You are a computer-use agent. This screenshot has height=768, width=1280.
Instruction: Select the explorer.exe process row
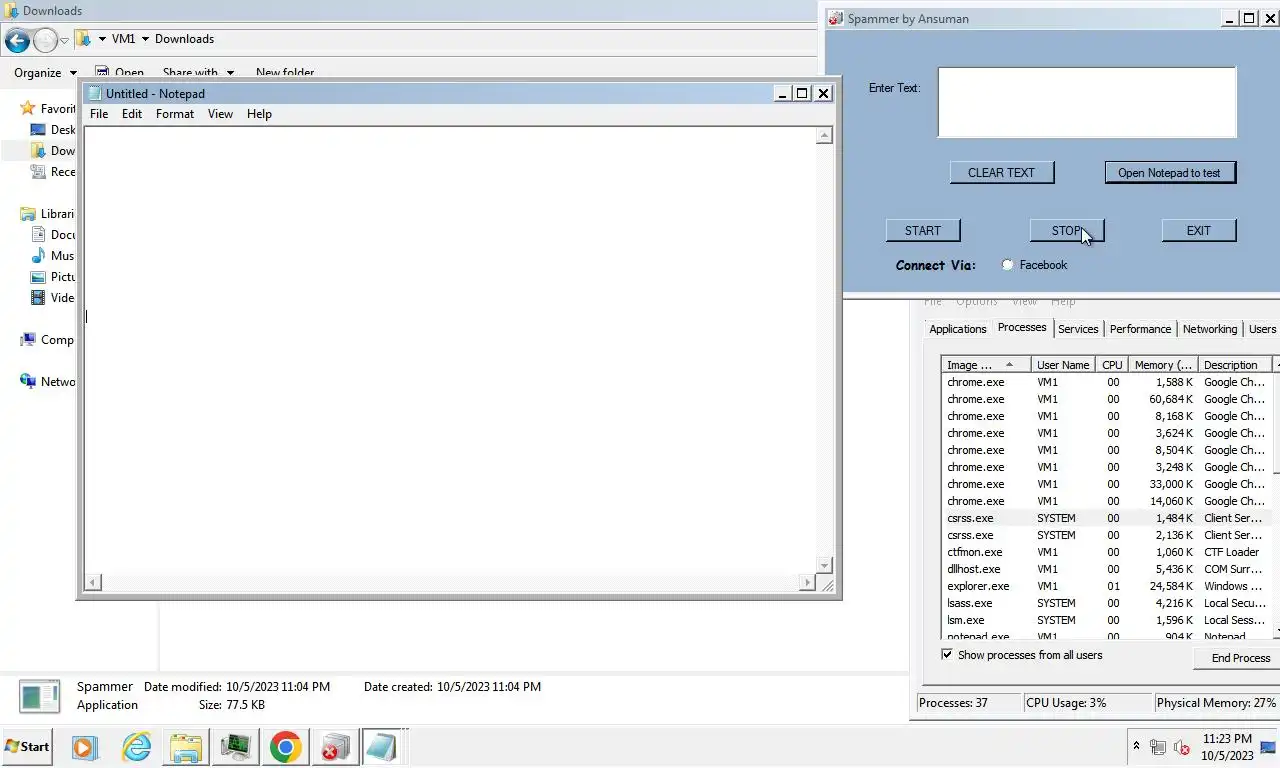(1106, 586)
